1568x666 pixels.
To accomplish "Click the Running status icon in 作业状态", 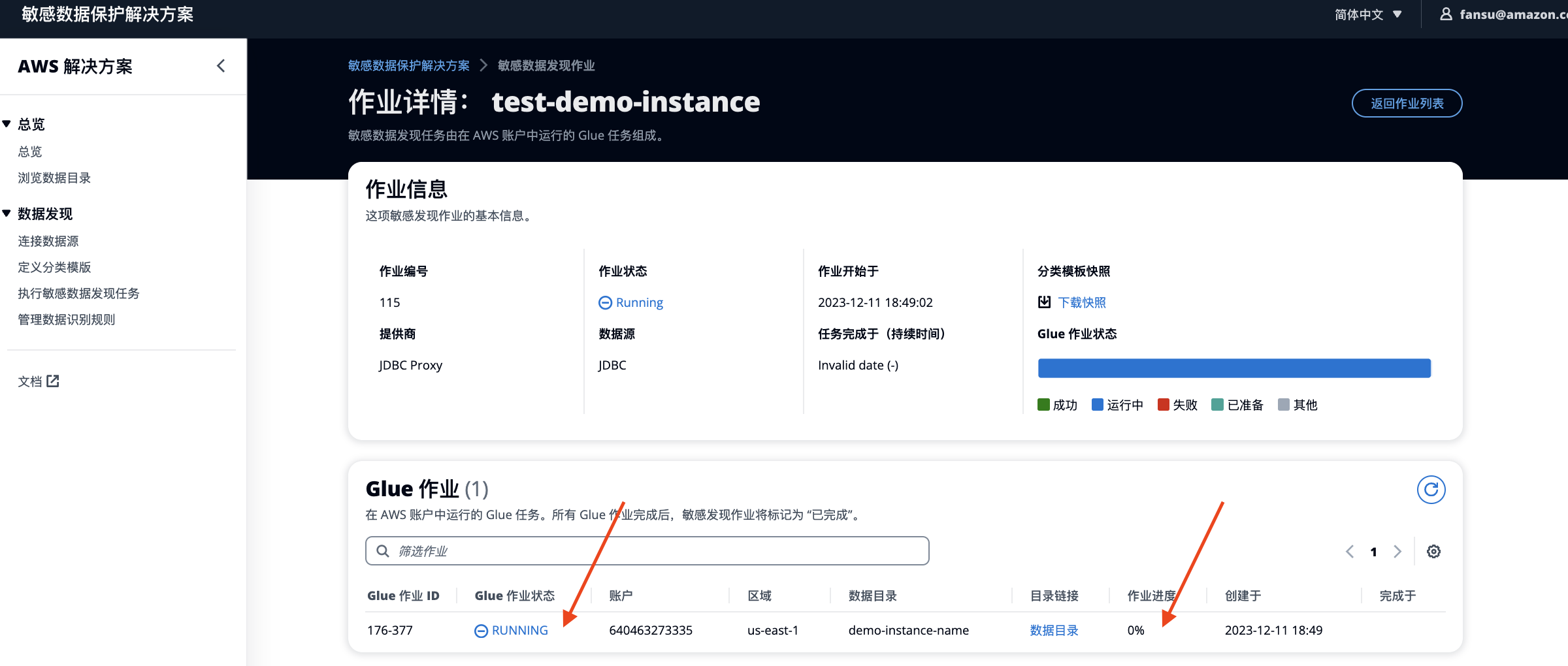I will click(x=606, y=303).
